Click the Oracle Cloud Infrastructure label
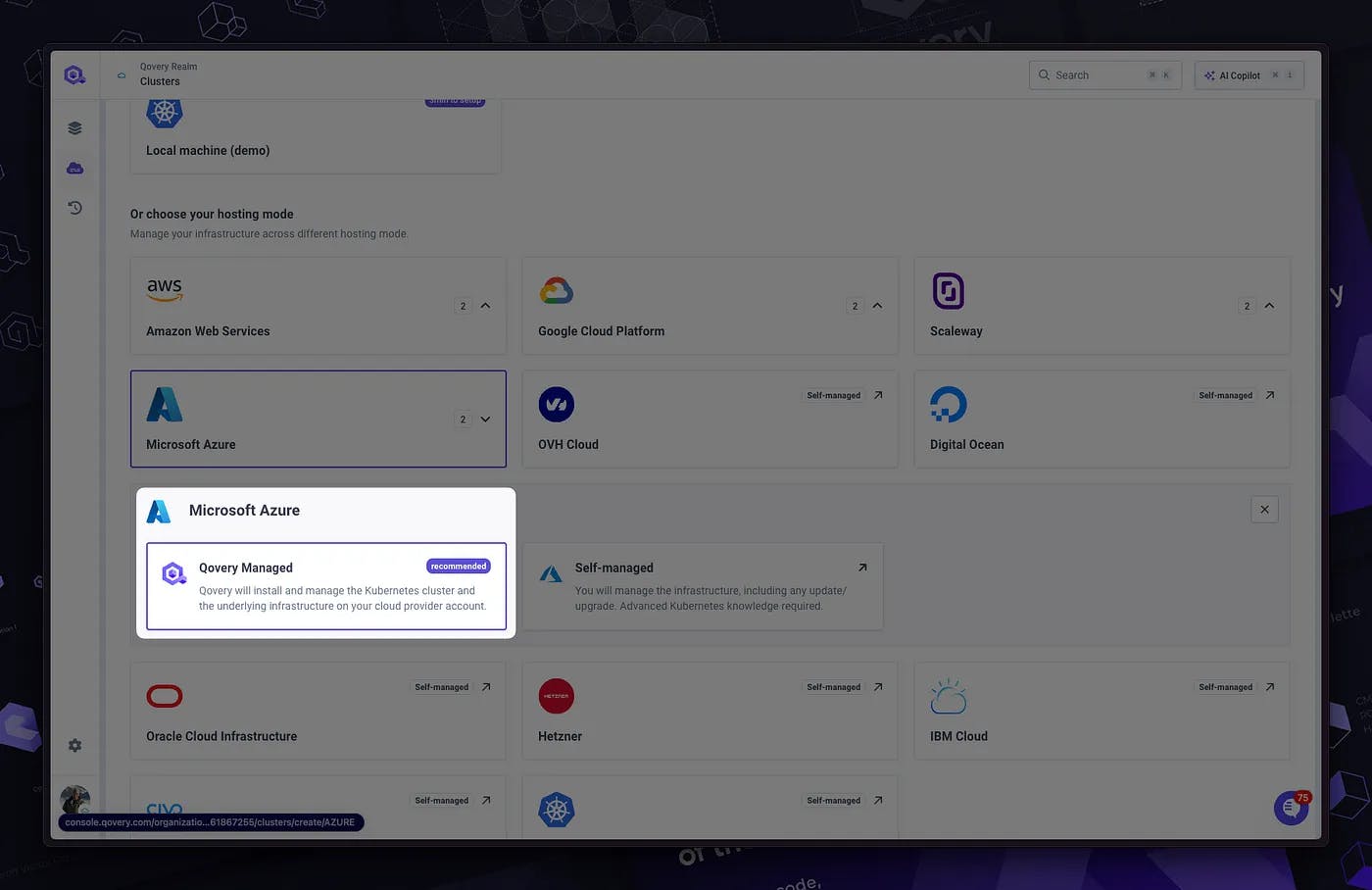 click(221, 736)
